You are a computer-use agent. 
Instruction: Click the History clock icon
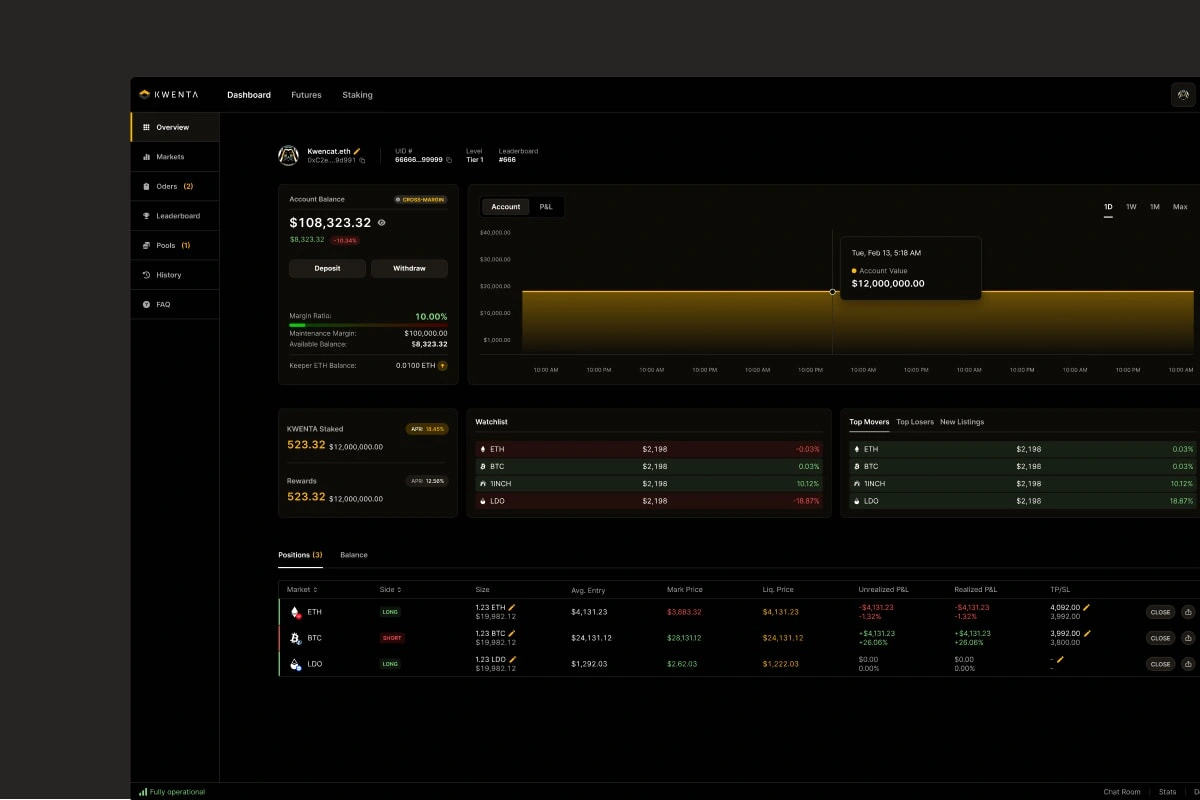(146, 275)
